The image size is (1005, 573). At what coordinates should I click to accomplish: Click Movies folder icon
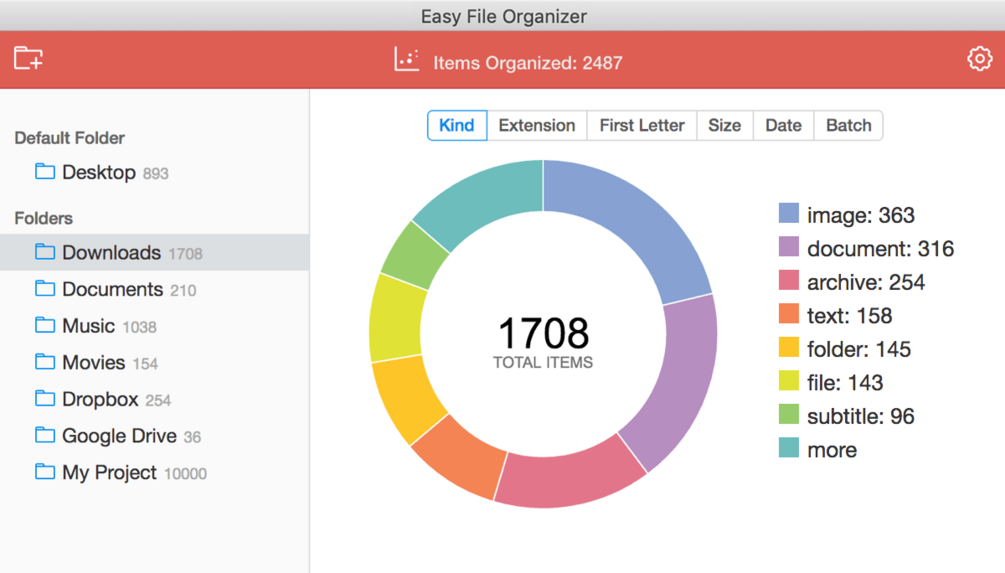[x=45, y=361]
